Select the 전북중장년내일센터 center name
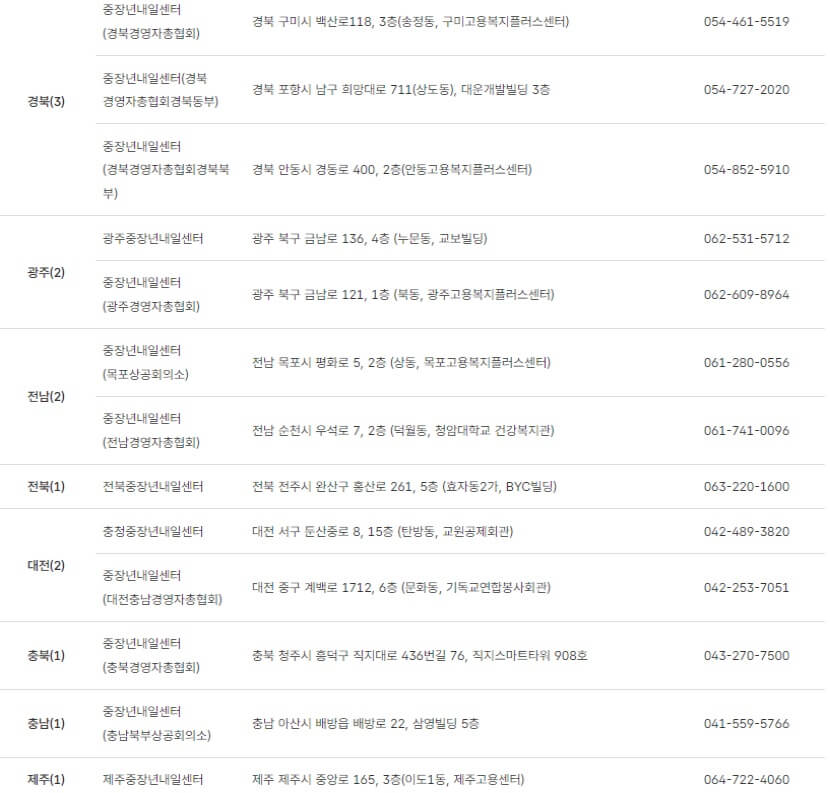This screenshot has width=830, height=793. click(153, 486)
